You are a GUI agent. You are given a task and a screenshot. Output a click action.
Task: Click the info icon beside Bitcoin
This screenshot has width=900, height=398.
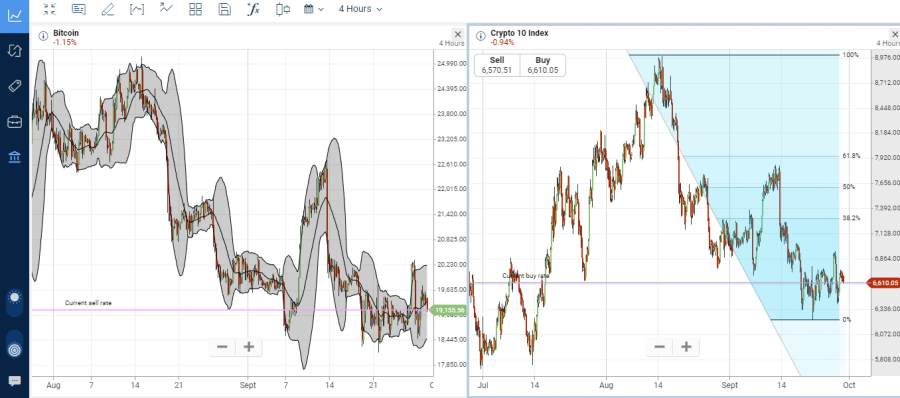pos(43,36)
